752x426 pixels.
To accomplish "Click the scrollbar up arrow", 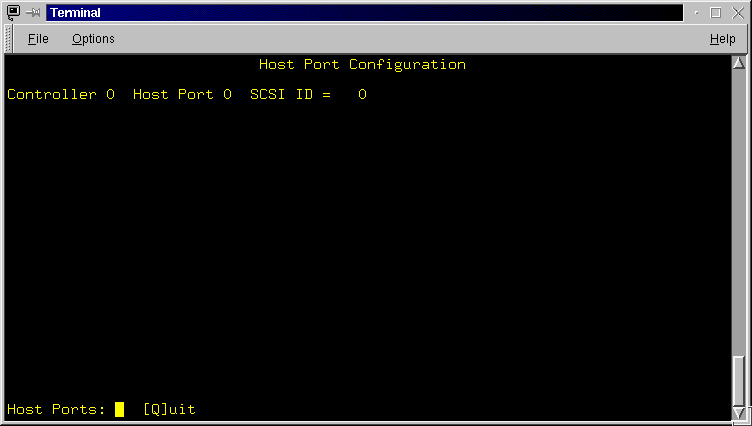I will click(739, 62).
